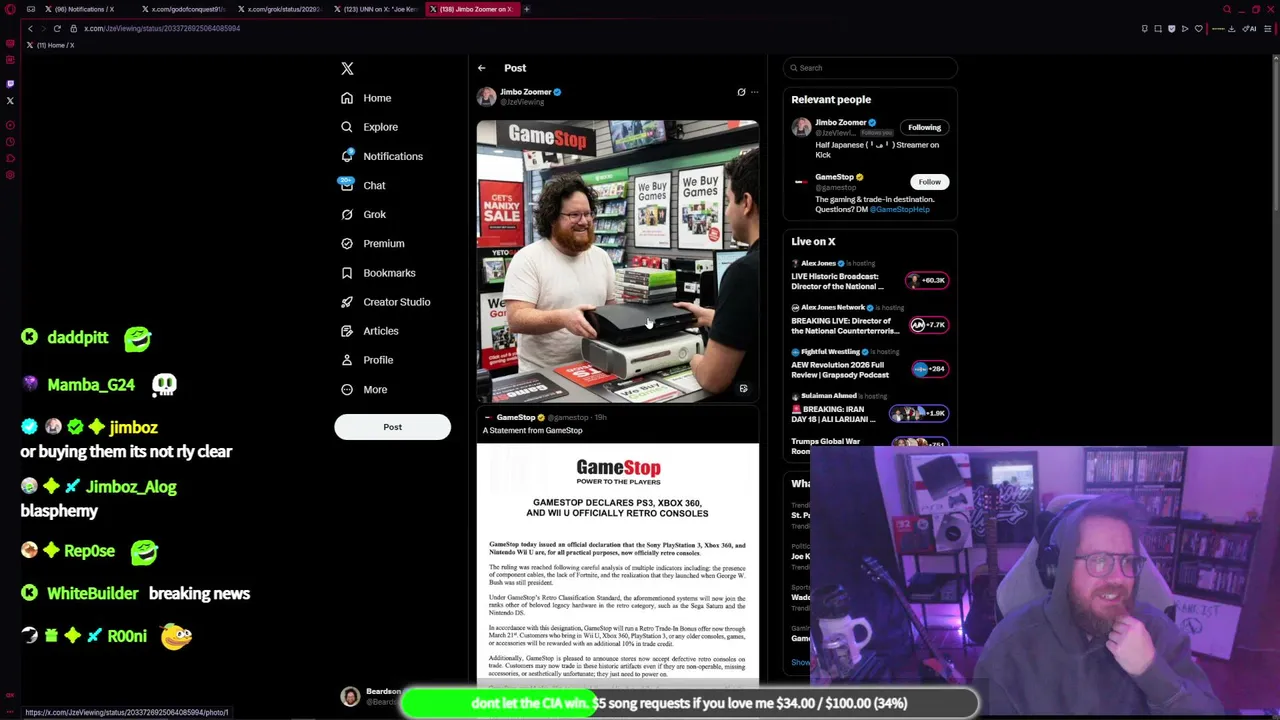The height and width of the screenshot is (720, 1280).
Task: Click the downloads toolbar icon
Action: pyautogui.click(x=1231, y=28)
